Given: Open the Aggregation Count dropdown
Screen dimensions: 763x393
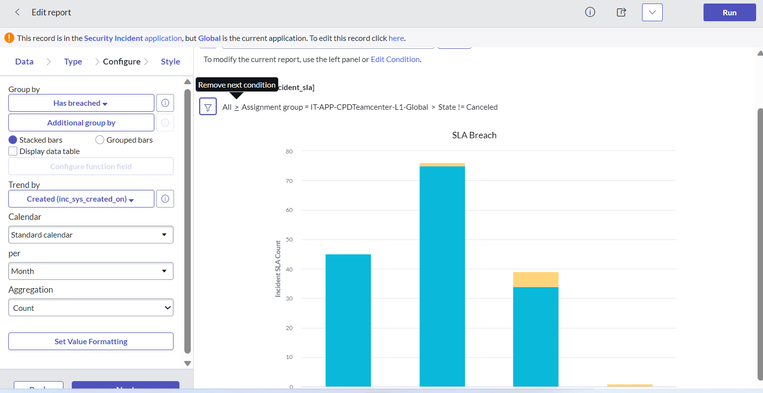Looking at the screenshot, I should coord(91,308).
